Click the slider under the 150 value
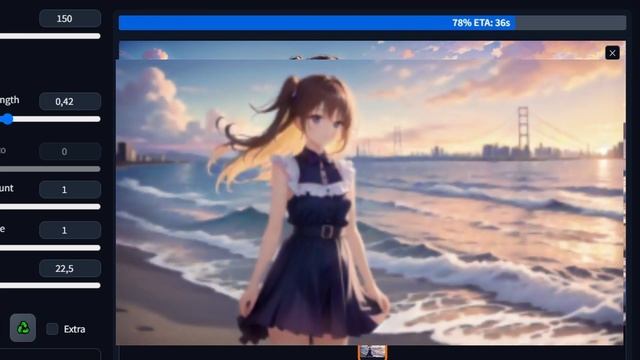The image size is (640, 360). point(50,36)
